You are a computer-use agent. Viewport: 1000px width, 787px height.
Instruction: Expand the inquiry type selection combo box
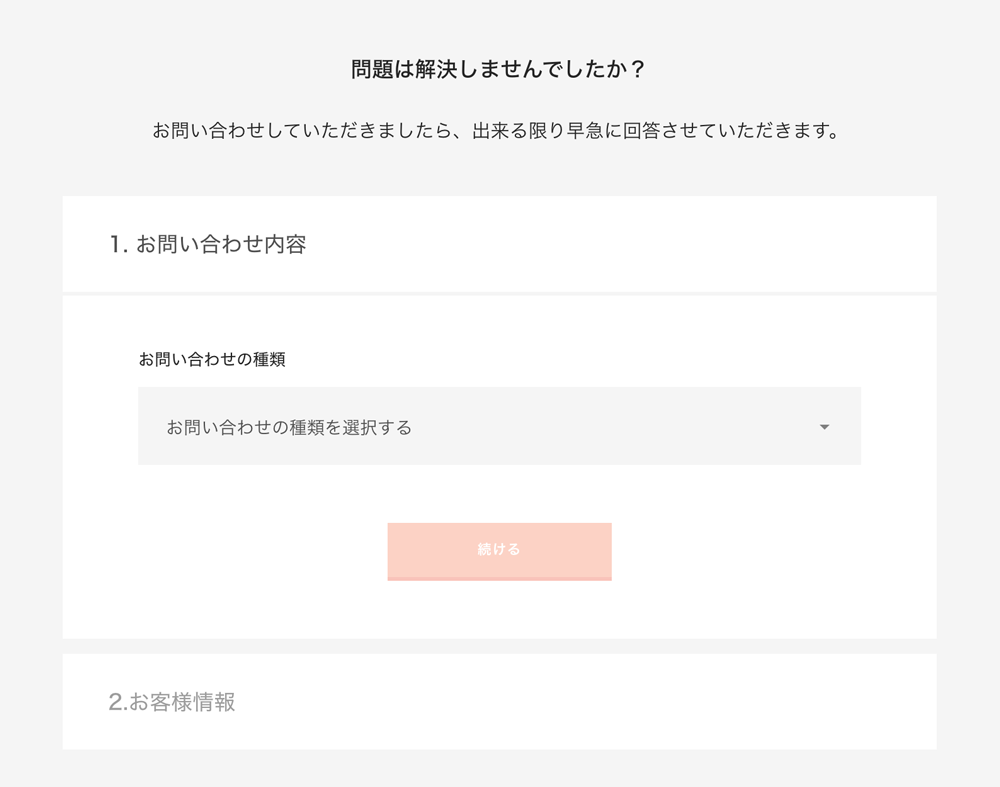point(499,426)
